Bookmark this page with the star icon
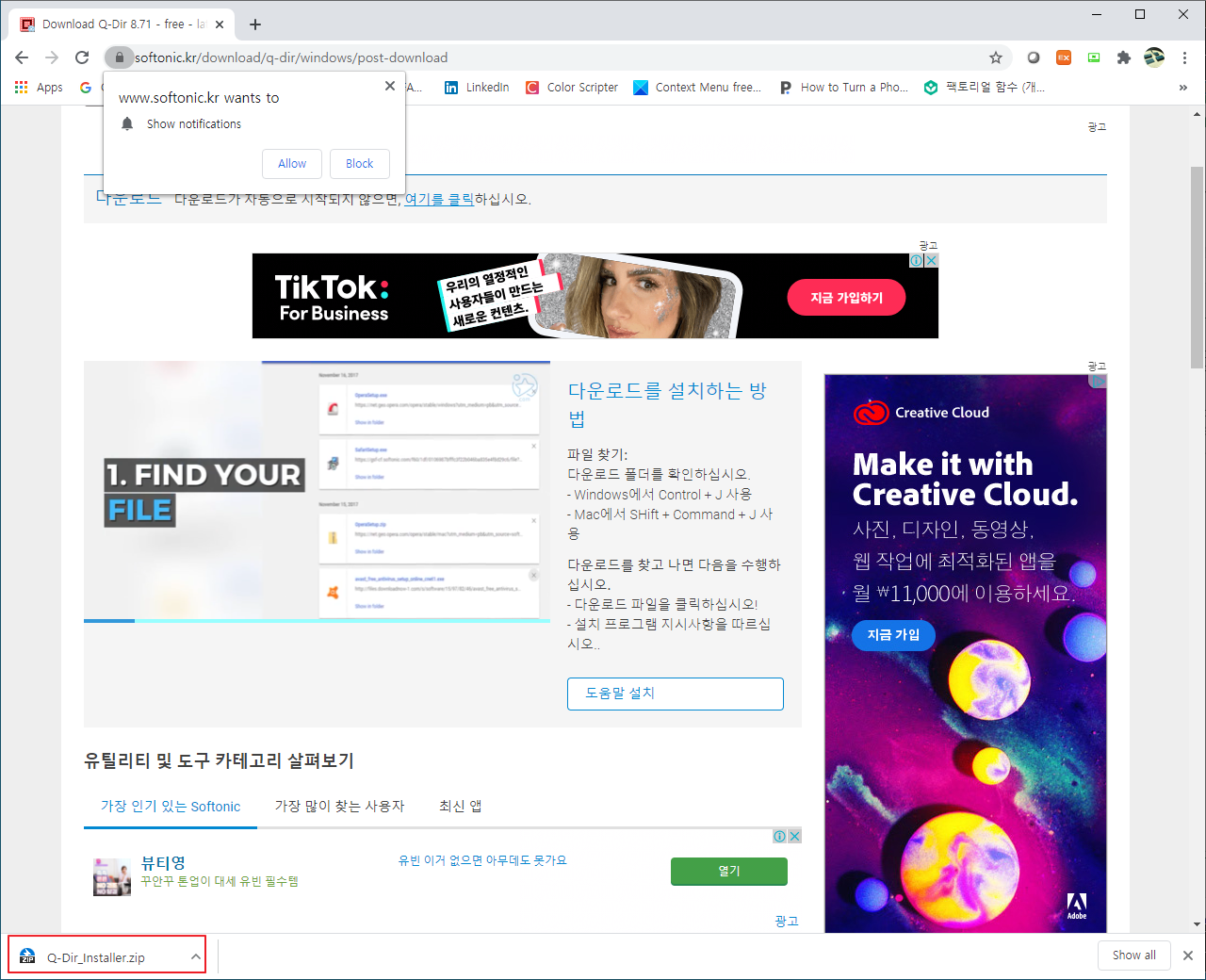Screen dimensions: 1206x980 (996, 57)
